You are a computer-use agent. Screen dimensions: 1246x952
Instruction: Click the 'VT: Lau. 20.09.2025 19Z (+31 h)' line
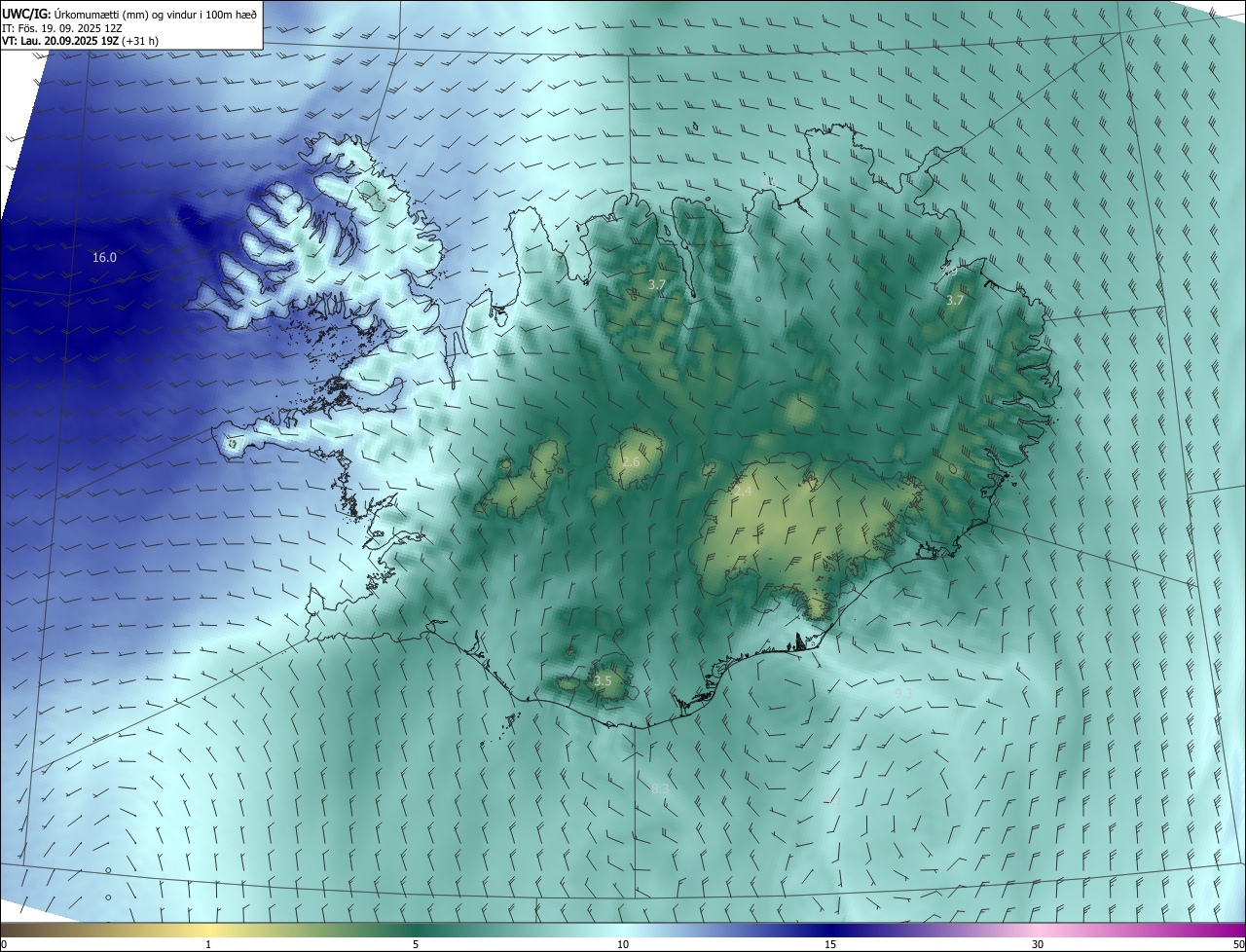[79, 42]
